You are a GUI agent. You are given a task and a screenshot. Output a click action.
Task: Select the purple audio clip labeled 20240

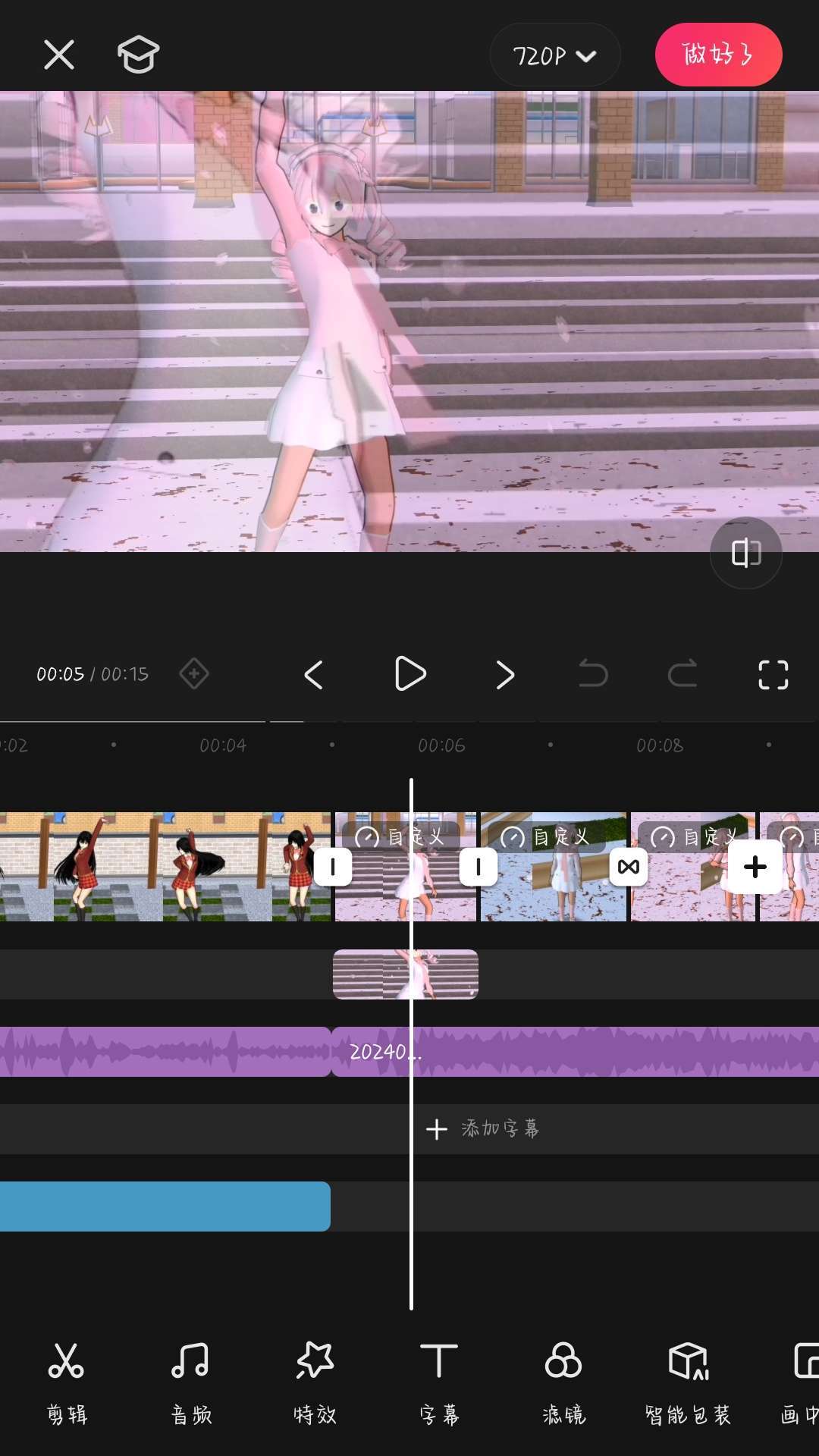[x=575, y=1052]
